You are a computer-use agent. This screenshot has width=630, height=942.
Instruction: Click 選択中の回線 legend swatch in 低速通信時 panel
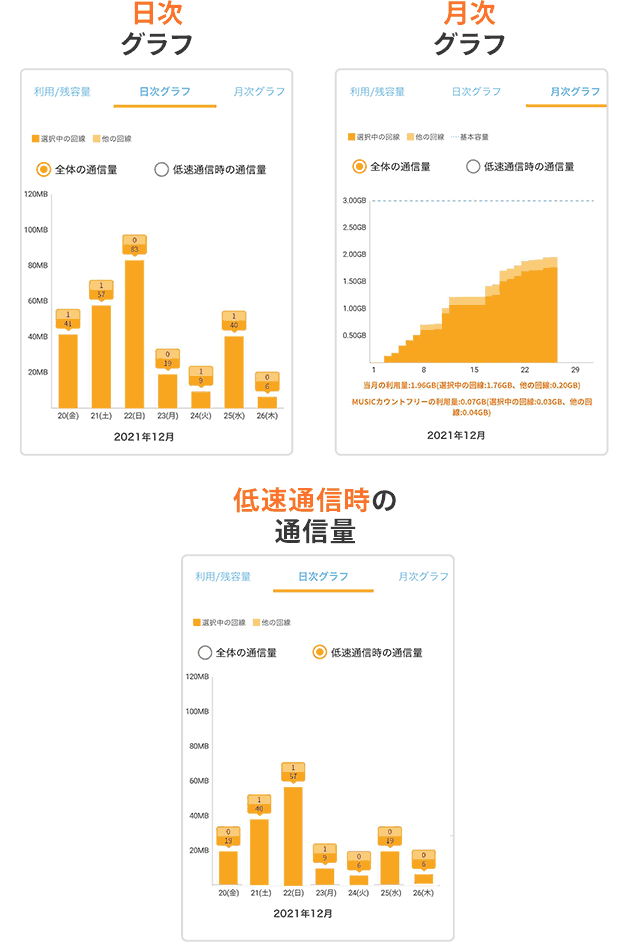click(196, 622)
